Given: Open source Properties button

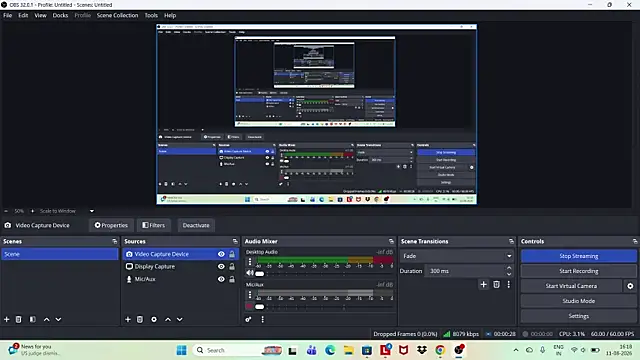Looking at the screenshot, I should [111, 225].
